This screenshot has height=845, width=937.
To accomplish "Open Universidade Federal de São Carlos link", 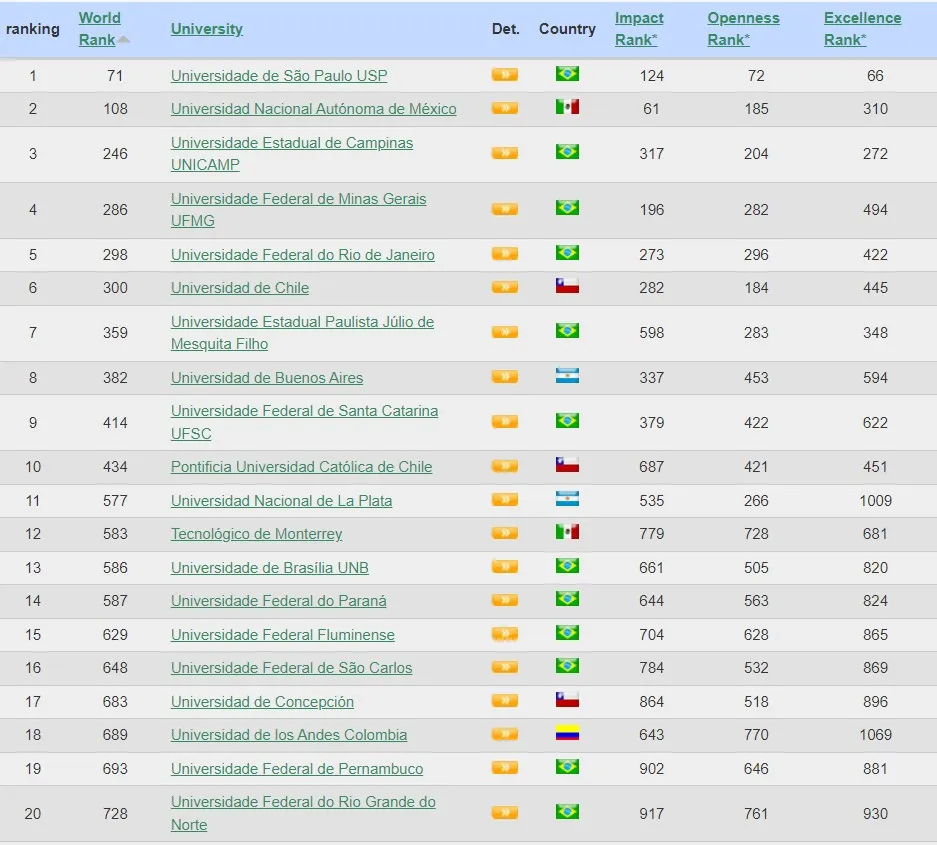I will click(292, 668).
